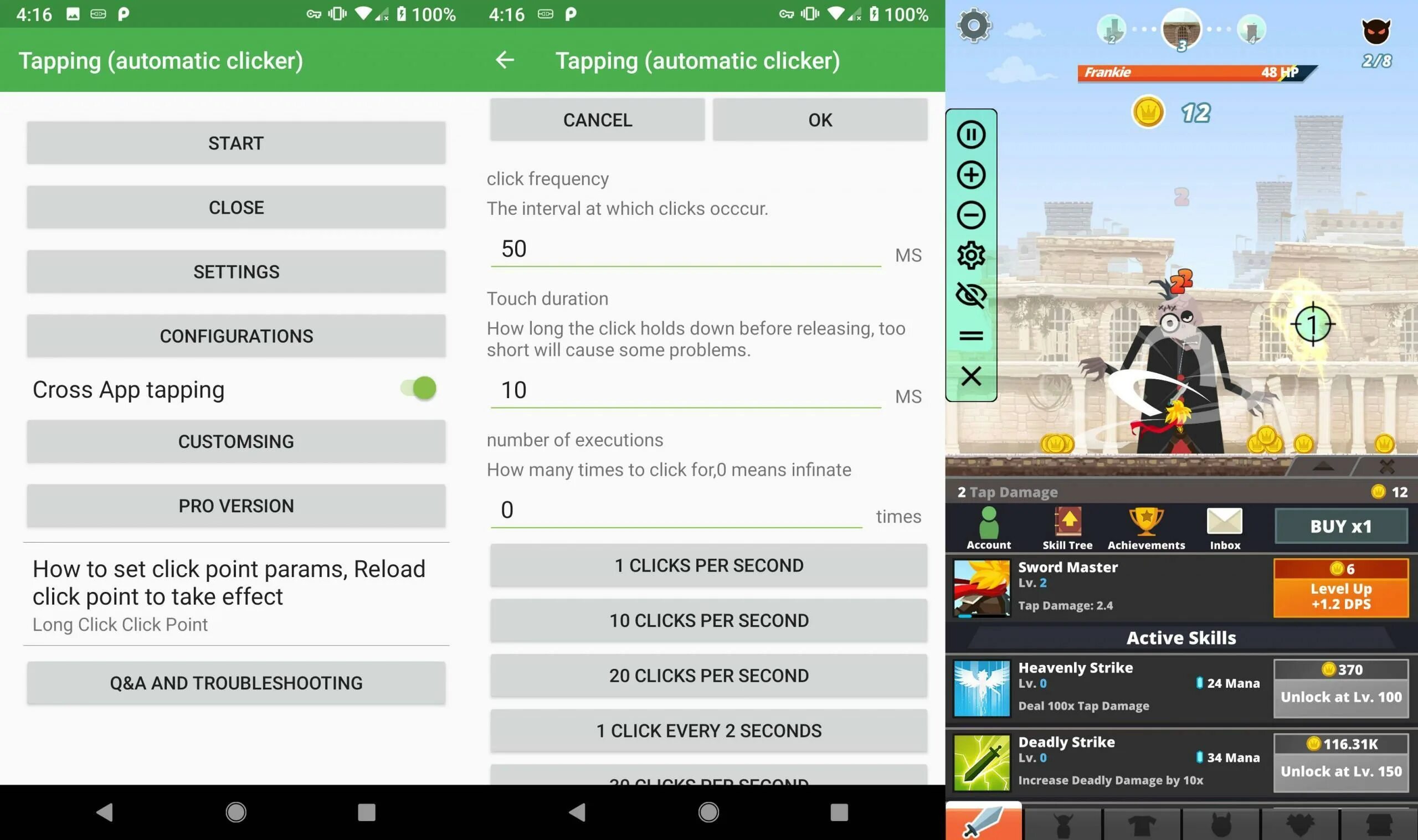The image size is (1418, 840).
Task: Select 1 clicks per second preset
Action: pos(708,565)
